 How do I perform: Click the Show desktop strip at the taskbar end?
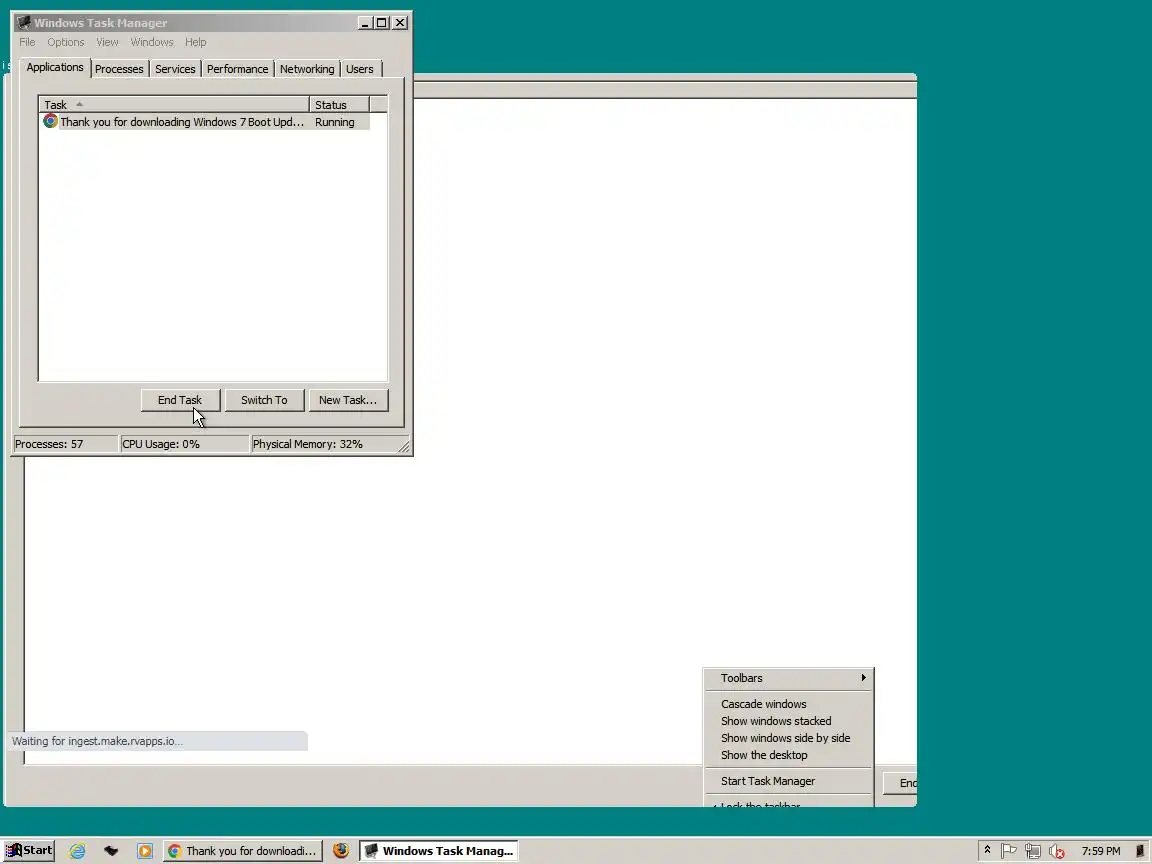click(1141, 851)
